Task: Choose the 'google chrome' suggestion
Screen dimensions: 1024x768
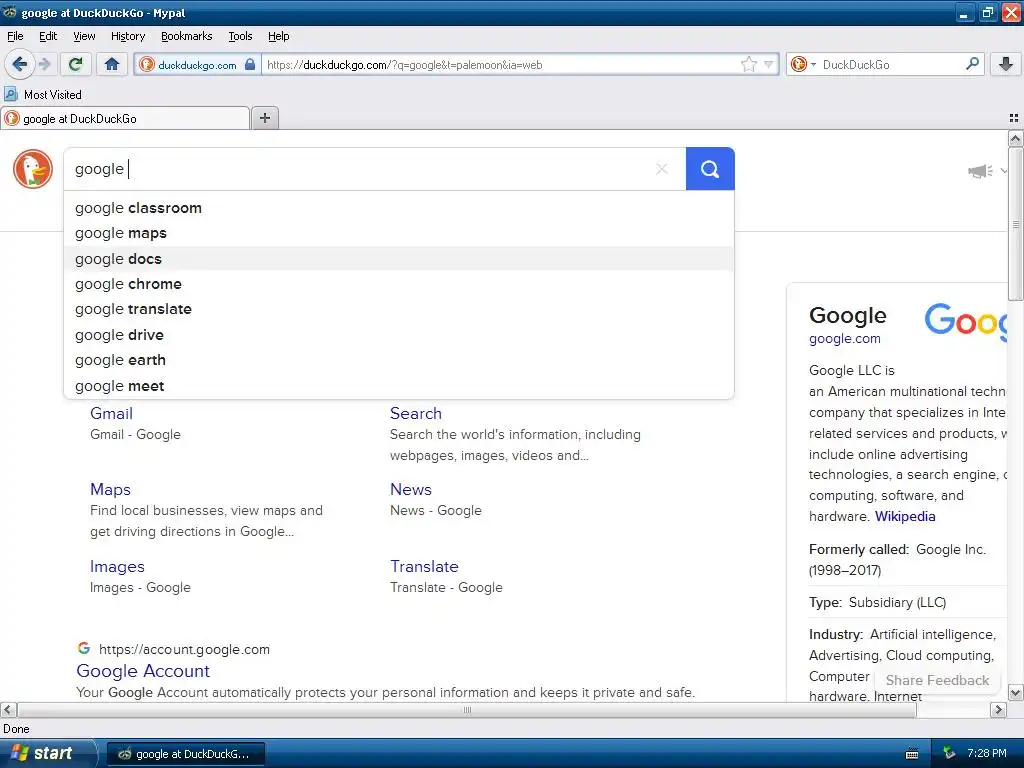Action: tap(398, 284)
